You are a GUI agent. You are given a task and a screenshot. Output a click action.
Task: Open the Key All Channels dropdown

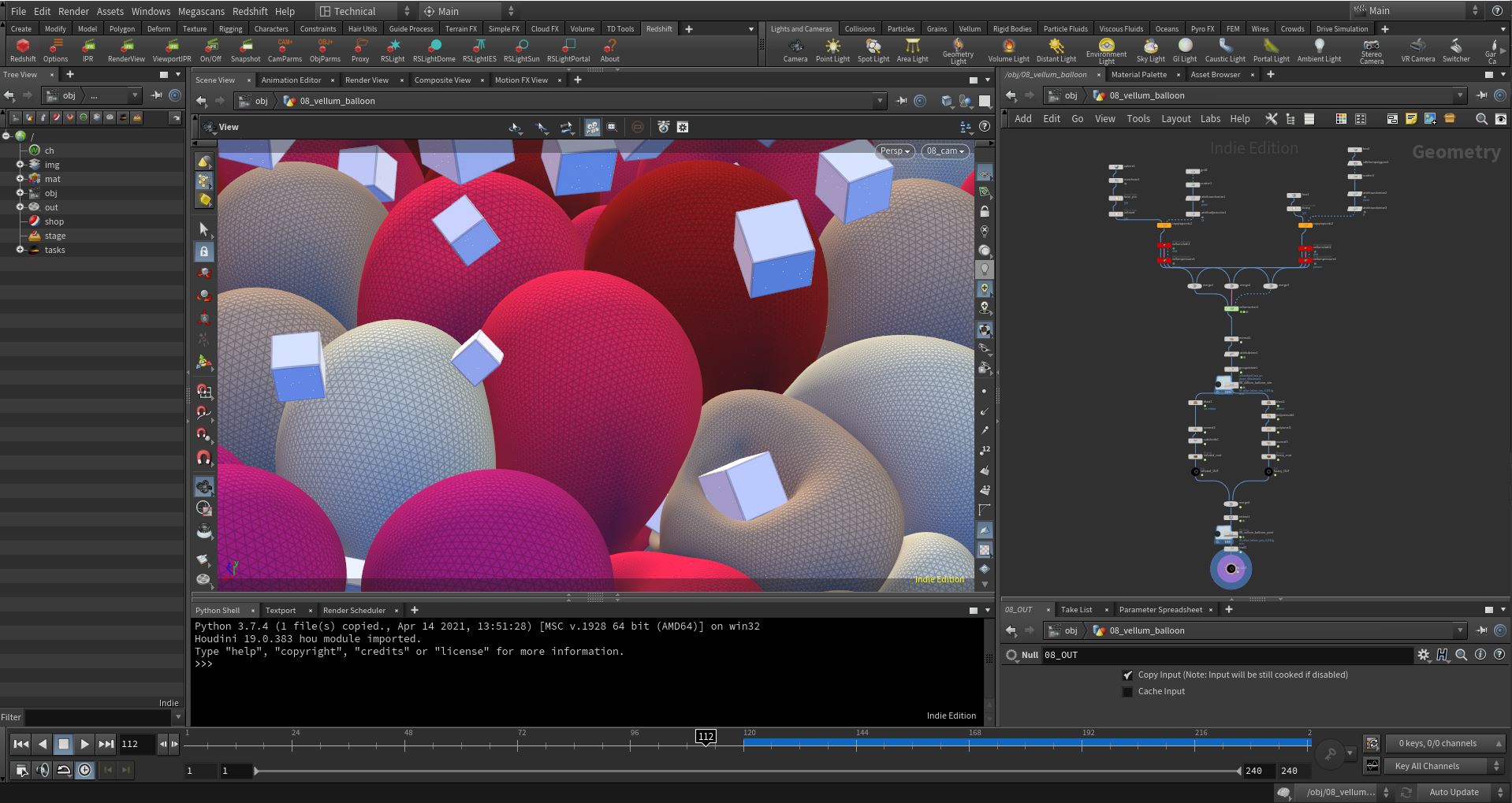1444,766
